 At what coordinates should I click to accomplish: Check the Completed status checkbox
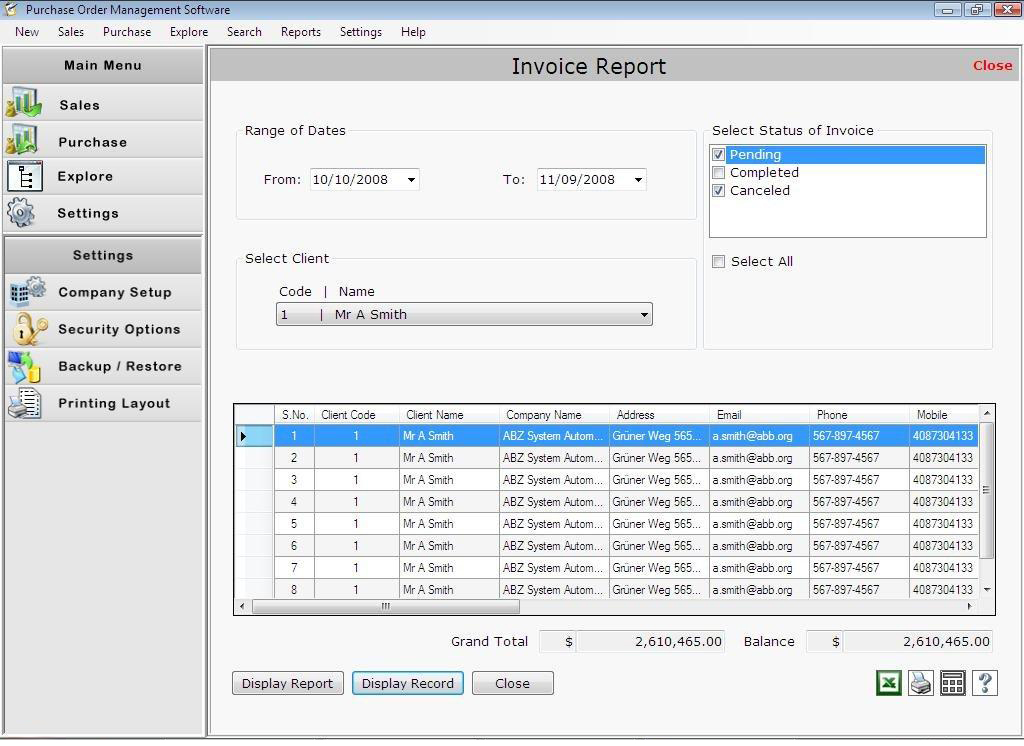[718, 173]
